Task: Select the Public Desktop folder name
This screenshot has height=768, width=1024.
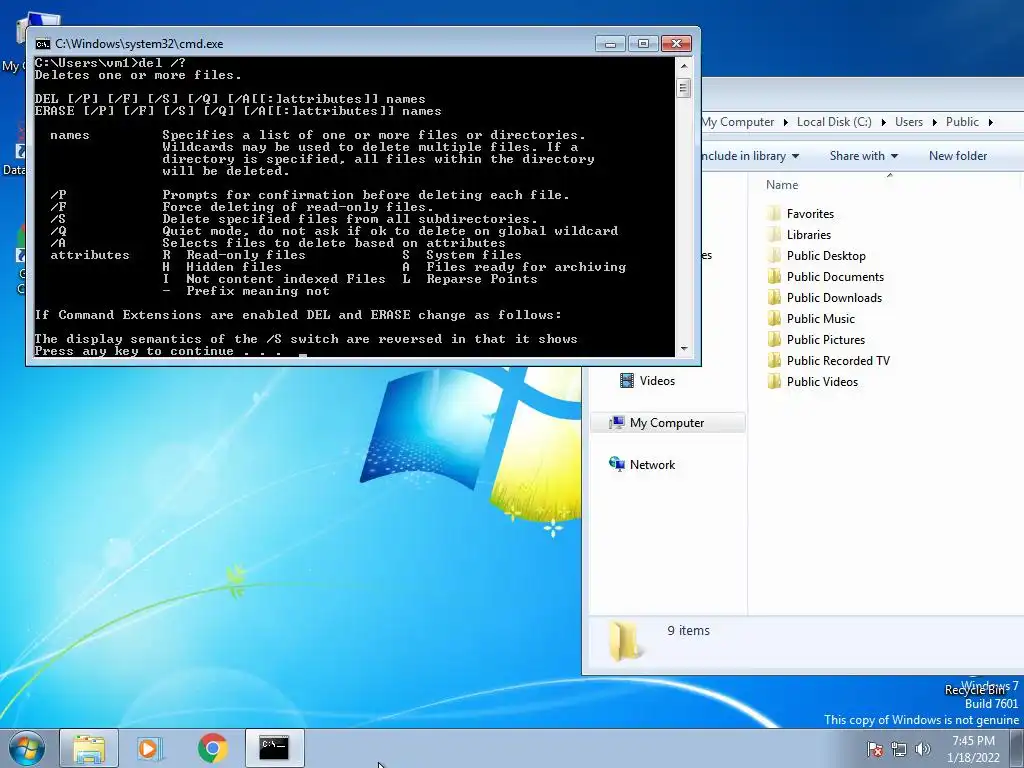Action: coord(826,255)
